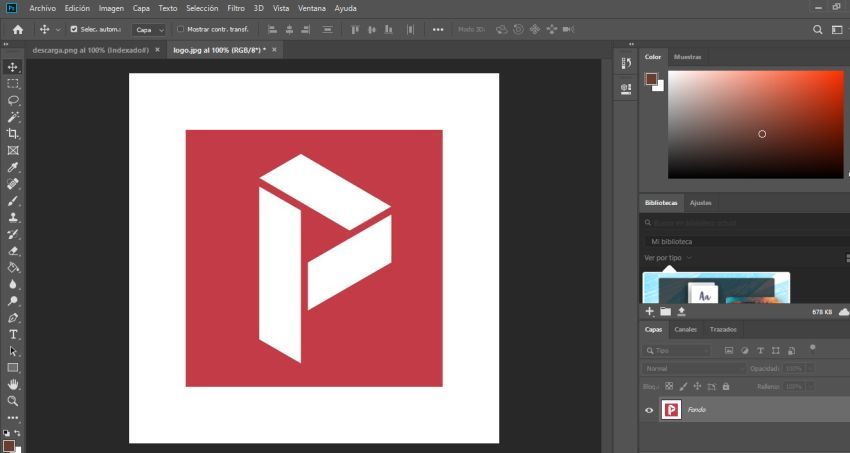Toggle lock position in Capas panel

(x=697, y=386)
